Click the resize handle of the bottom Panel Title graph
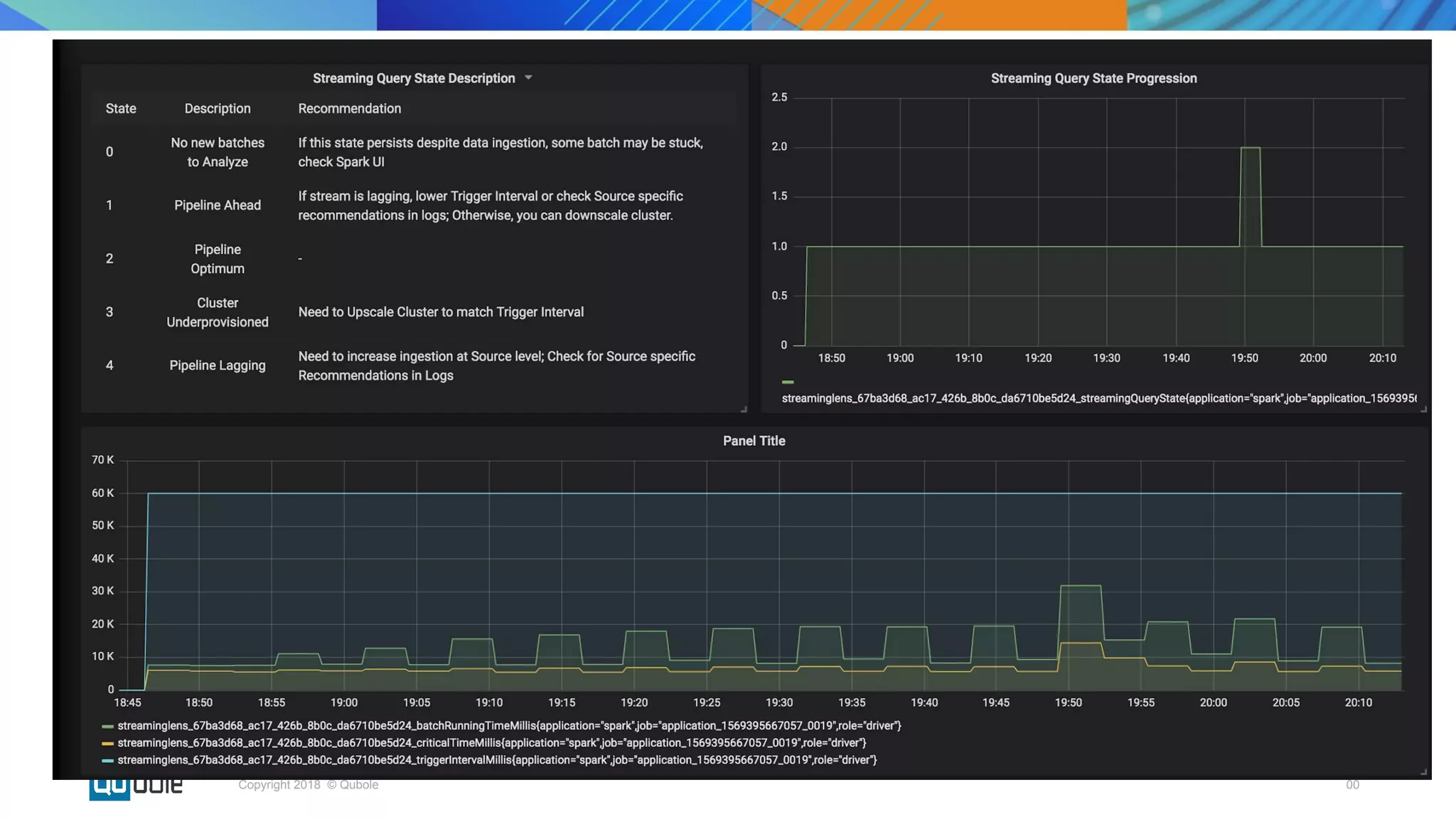Viewport: 1456px width, 819px height. pyautogui.click(x=1423, y=772)
